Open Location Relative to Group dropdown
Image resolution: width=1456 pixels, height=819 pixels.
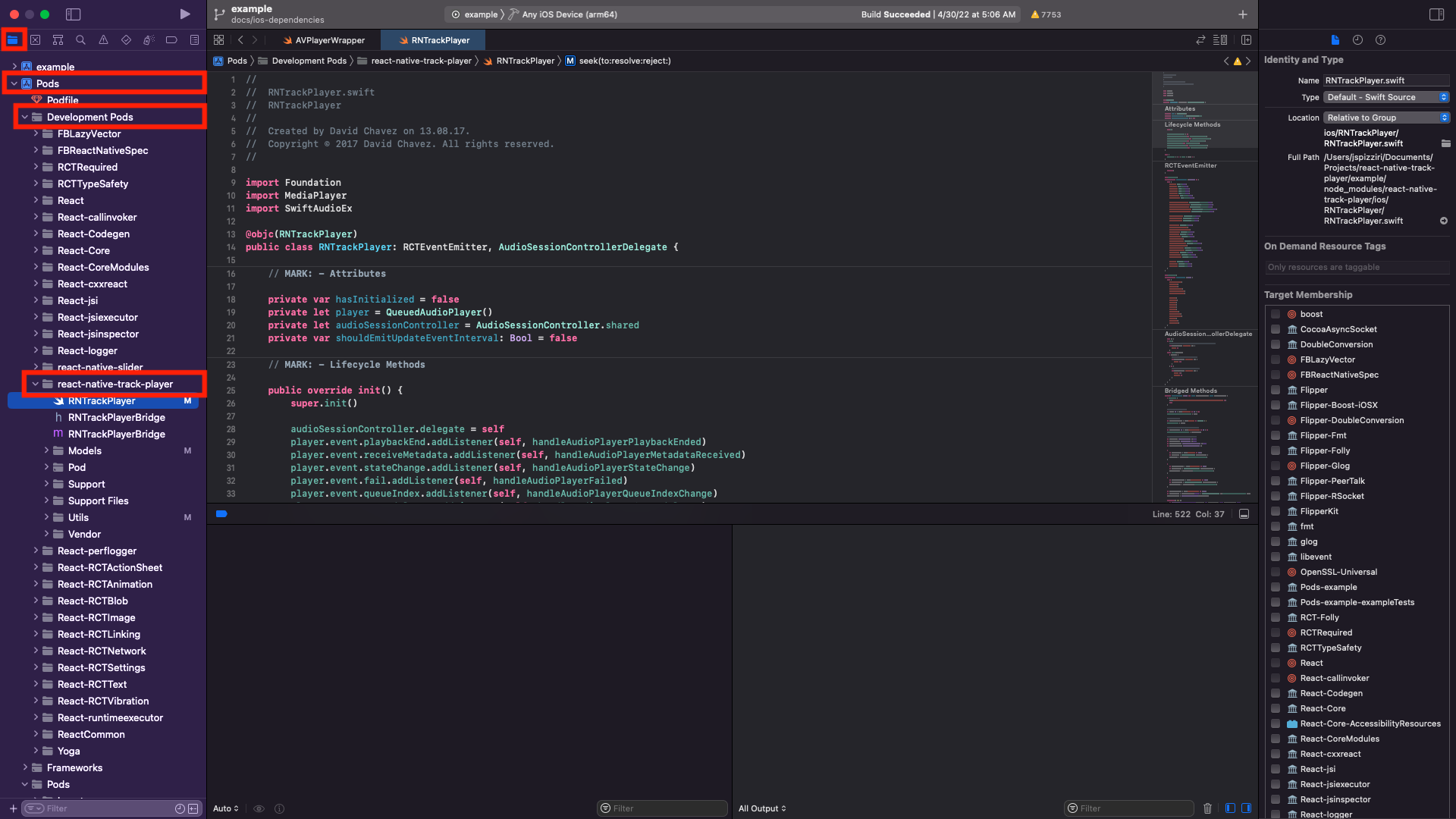pos(1386,118)
